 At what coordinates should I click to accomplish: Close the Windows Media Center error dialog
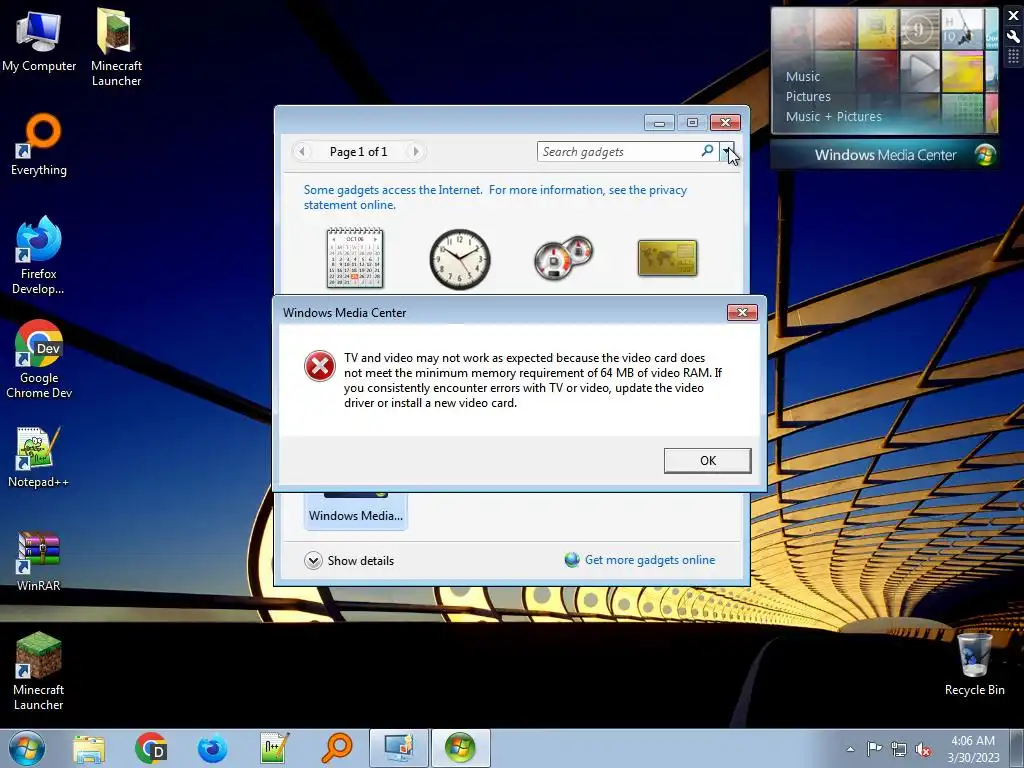[x=742, y=312]
